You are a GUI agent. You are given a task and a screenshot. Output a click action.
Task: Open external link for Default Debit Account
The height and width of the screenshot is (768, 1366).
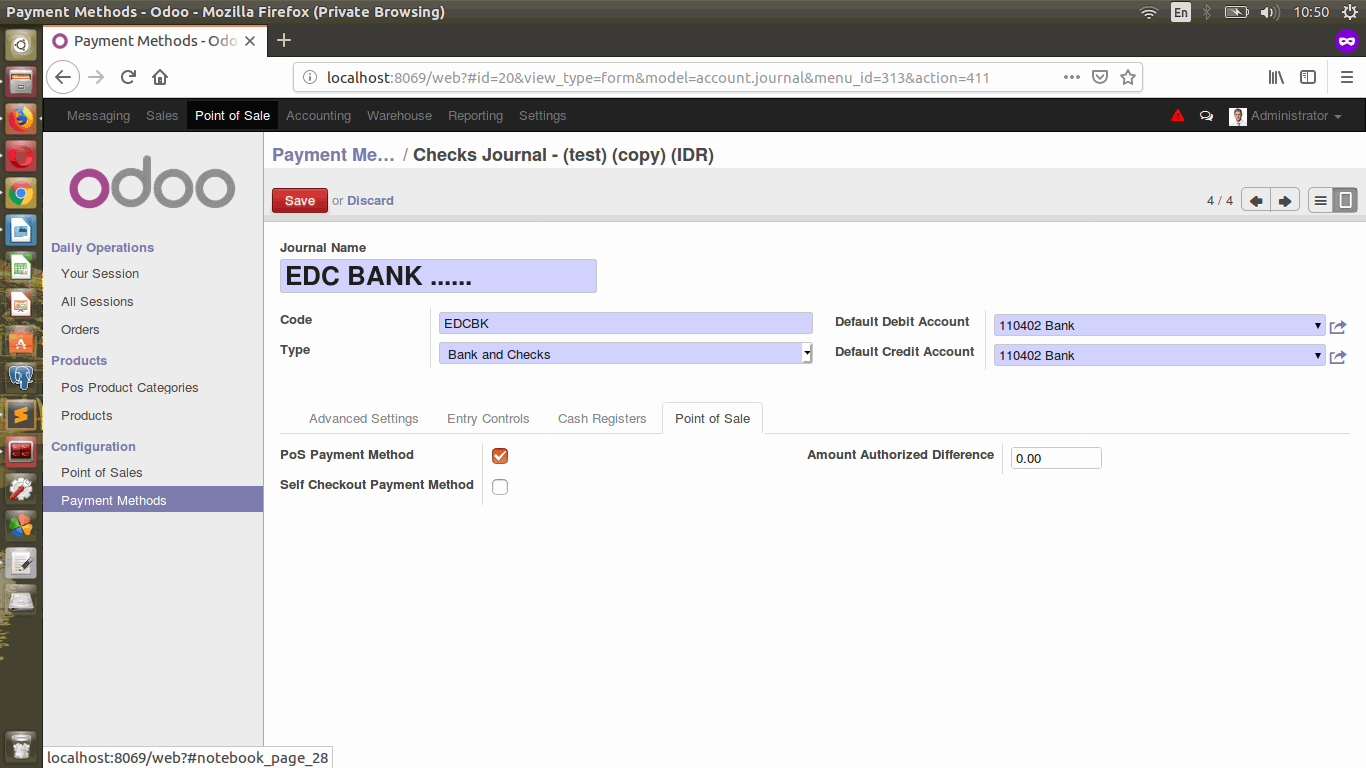click(1338, 327)
